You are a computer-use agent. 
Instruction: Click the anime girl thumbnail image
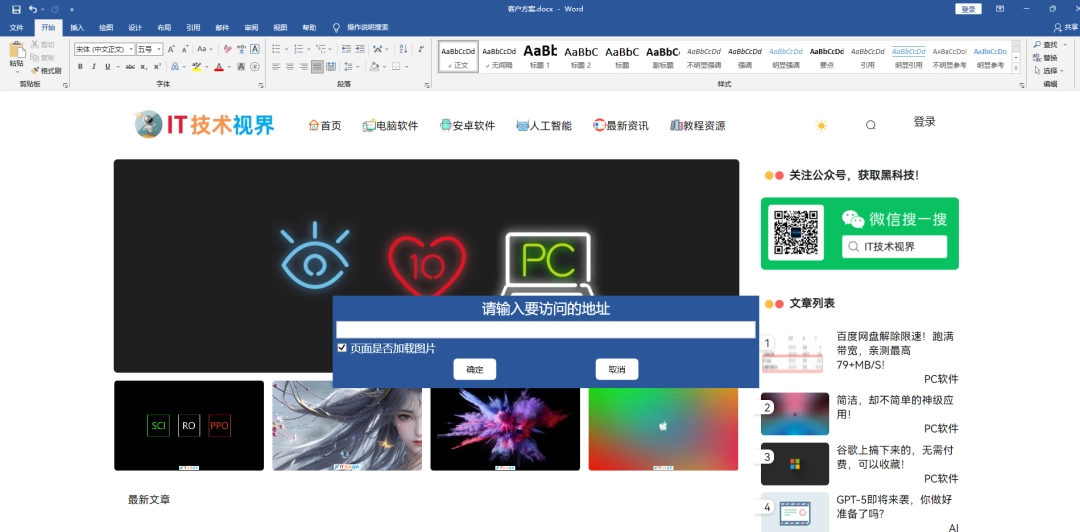[x=347, y=426]
